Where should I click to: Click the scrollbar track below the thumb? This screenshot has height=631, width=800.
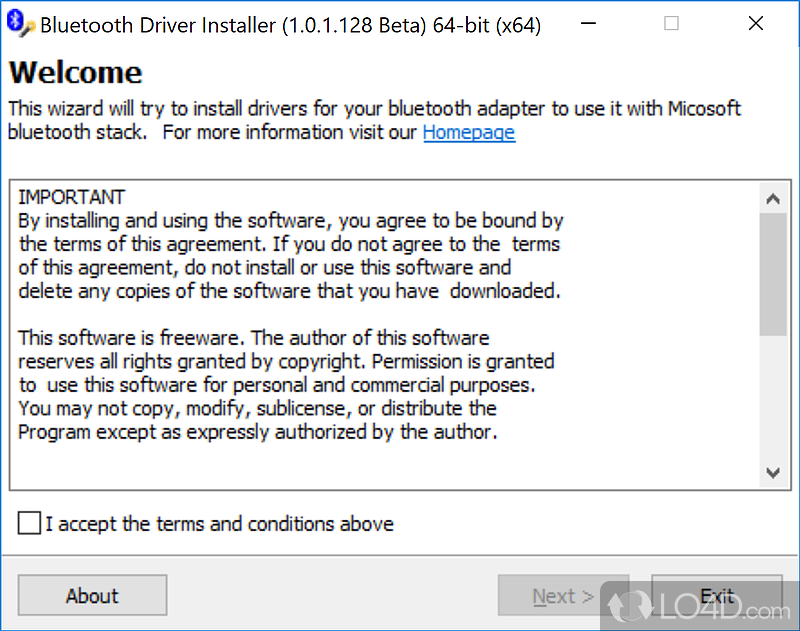(x=772, y=400)
